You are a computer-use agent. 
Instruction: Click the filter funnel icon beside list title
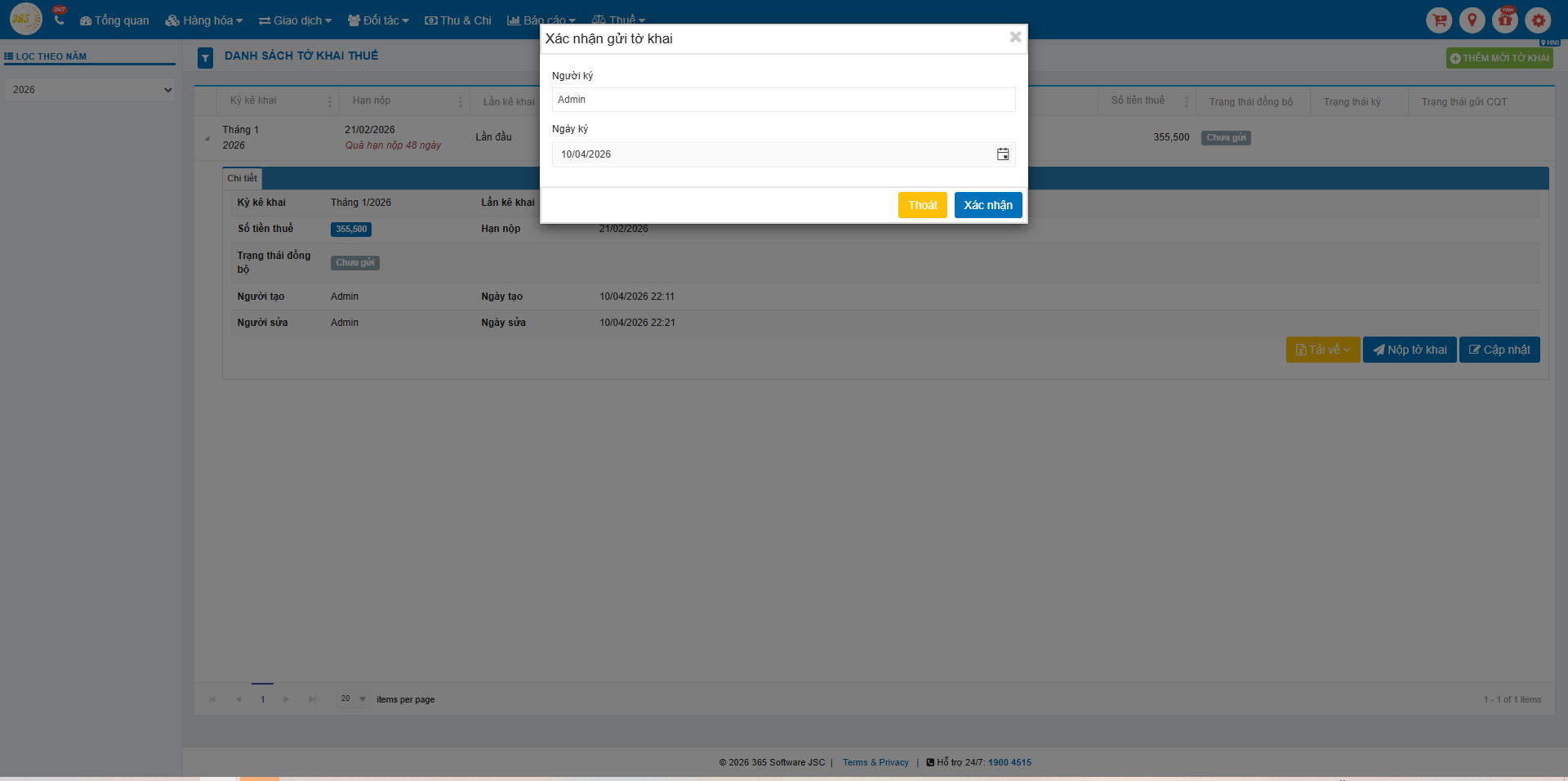click(205, 58)
